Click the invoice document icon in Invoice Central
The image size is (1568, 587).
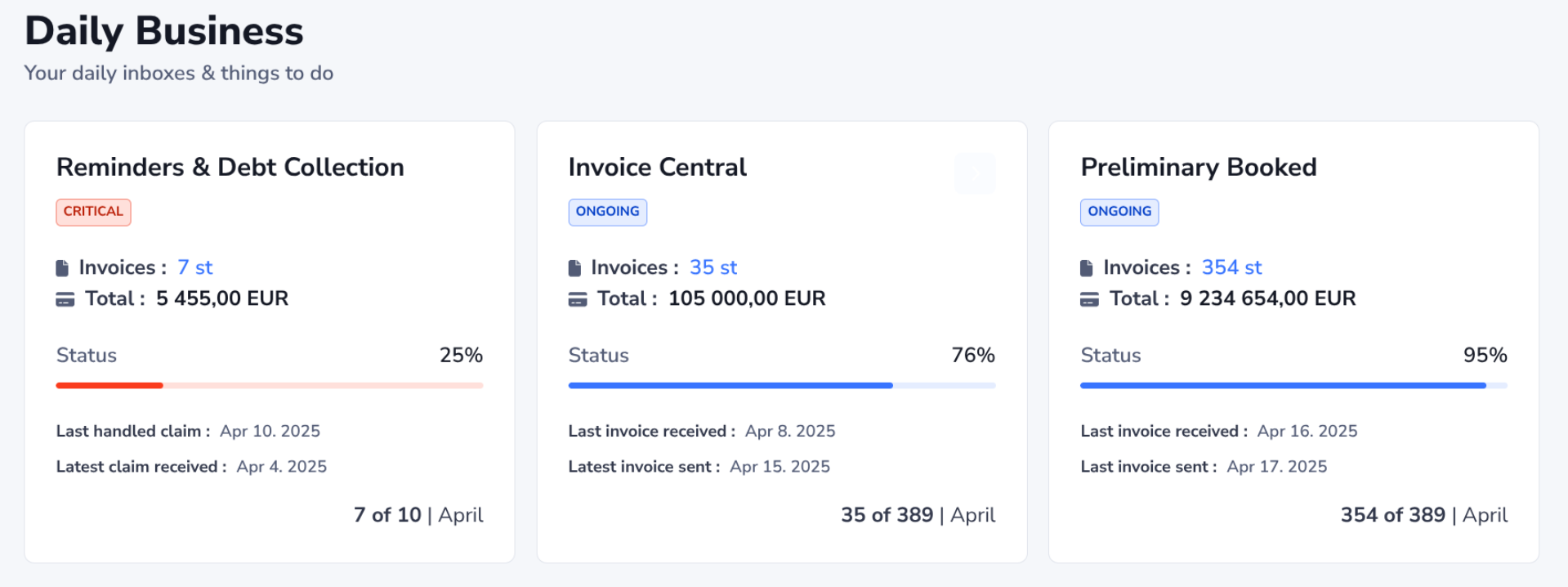coord(574,268)
